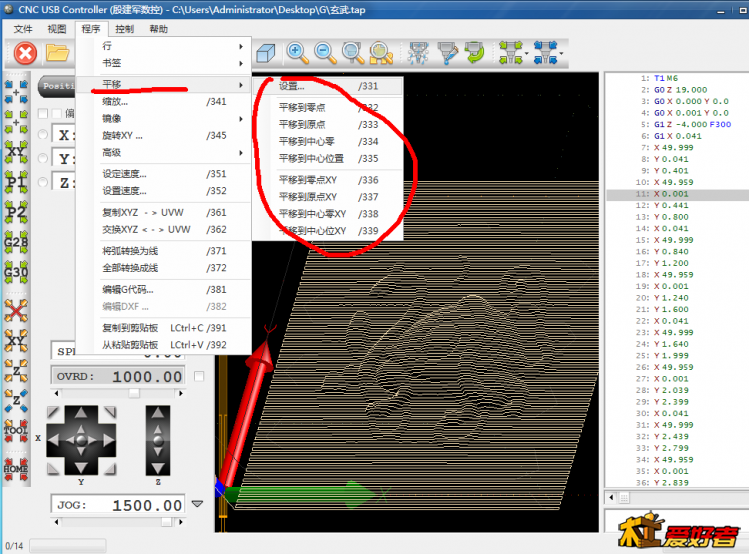749x554 pixels.
Task: Click the XY green arrows sidebar icon
Action: click(x=16, y=152)
